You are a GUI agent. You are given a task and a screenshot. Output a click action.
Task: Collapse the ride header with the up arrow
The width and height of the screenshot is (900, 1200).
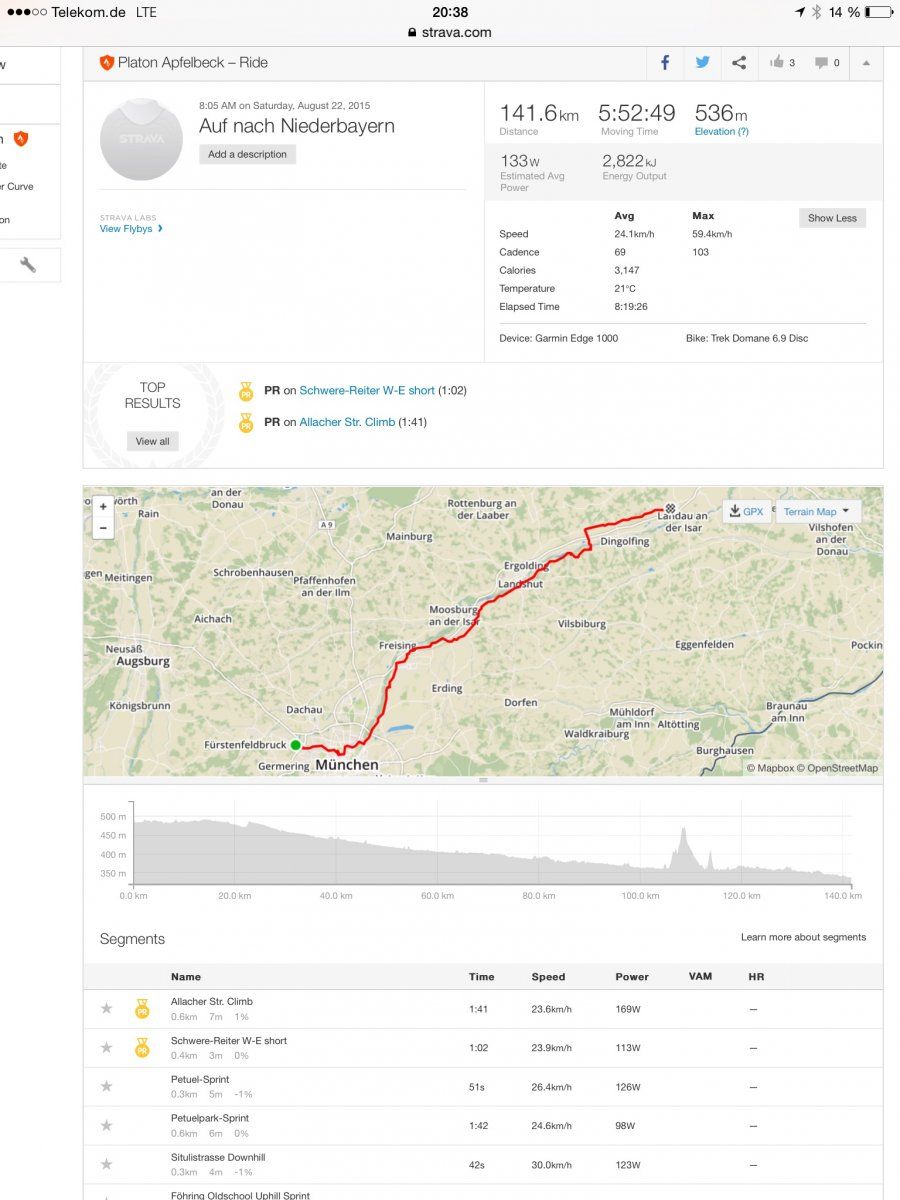click(866, 62)
